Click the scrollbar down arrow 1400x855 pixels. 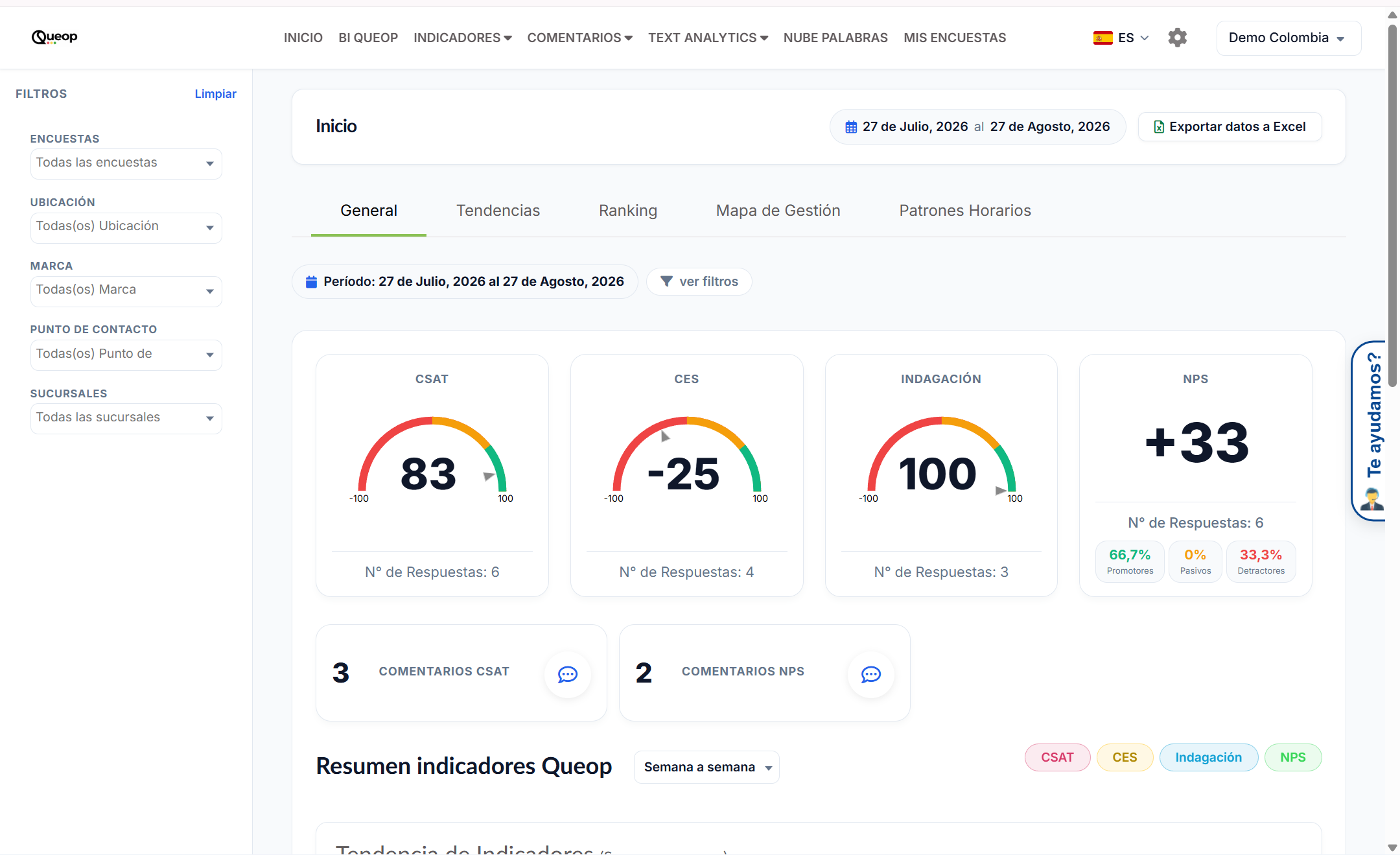click(x=1392, y=848)
